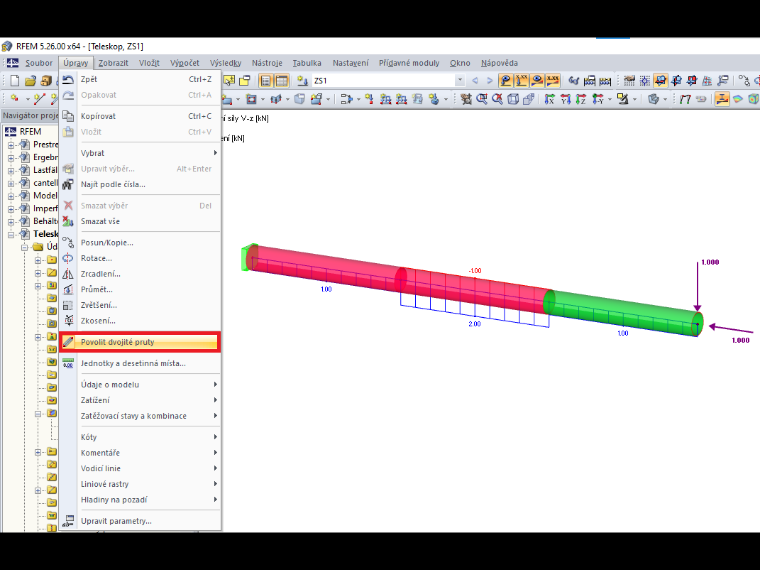Click the view Y direction icon
Image resolution: width=760 pixels, height=570 pixels.
[x=565, y=99]
